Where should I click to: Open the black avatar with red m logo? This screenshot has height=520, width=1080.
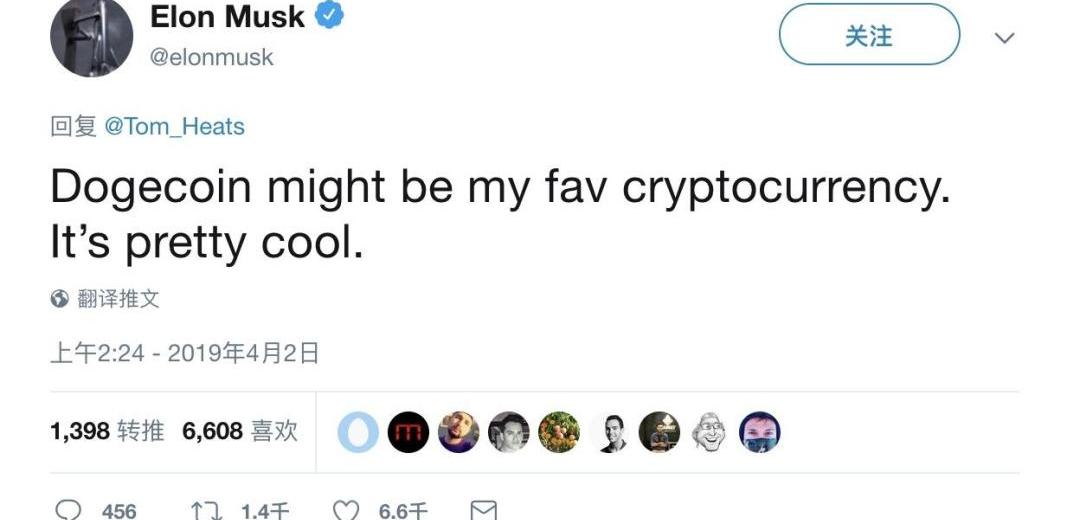coord(407,432)
